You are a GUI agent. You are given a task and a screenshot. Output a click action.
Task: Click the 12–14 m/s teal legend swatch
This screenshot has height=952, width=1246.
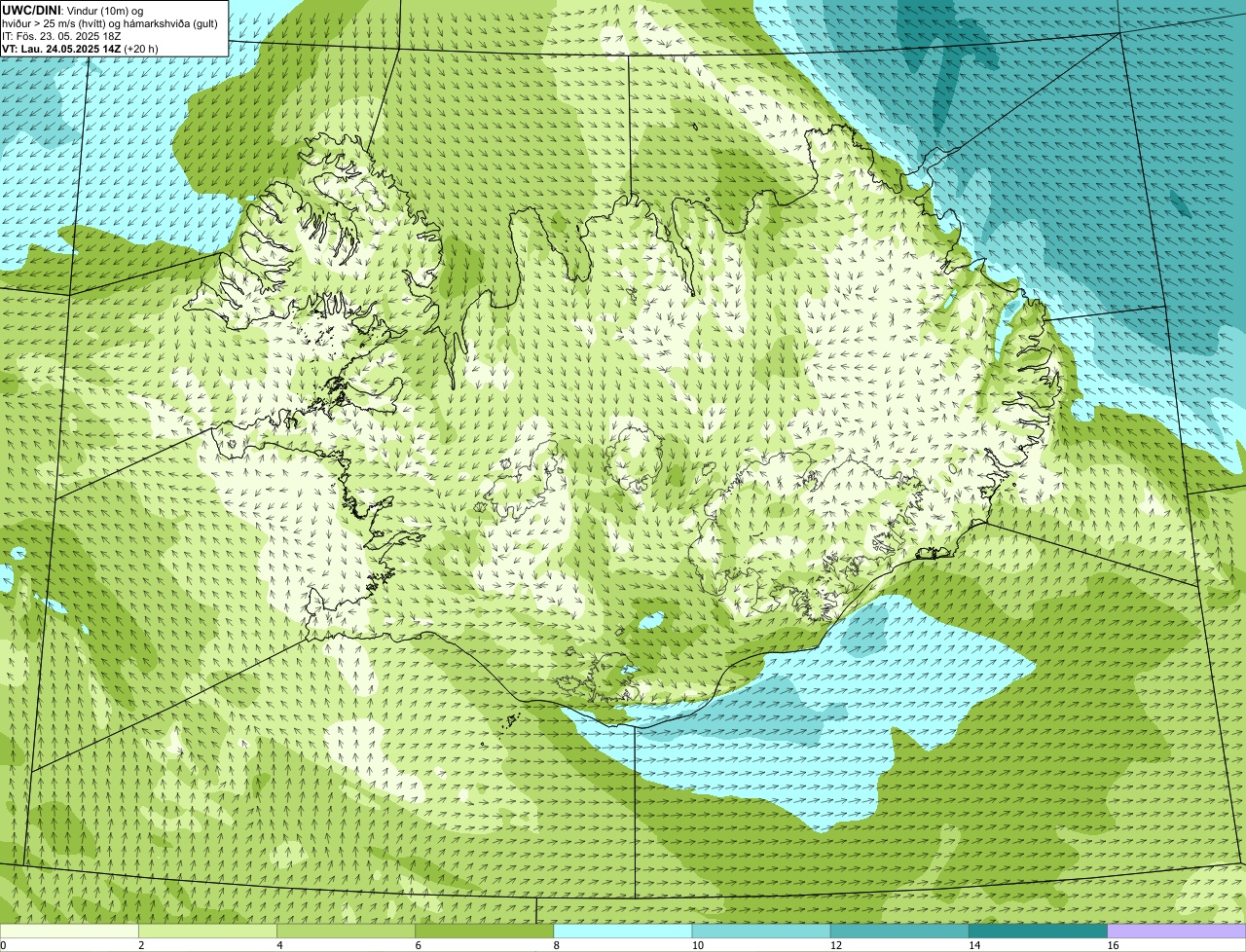point(899,931)
